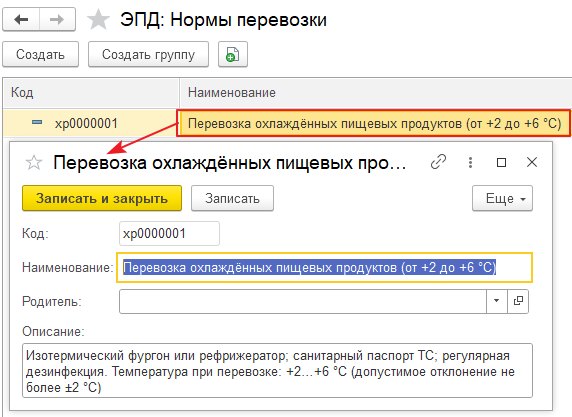Get a link to the item using the chain icon
Screen dimensions: 572x417
point(438,162)
